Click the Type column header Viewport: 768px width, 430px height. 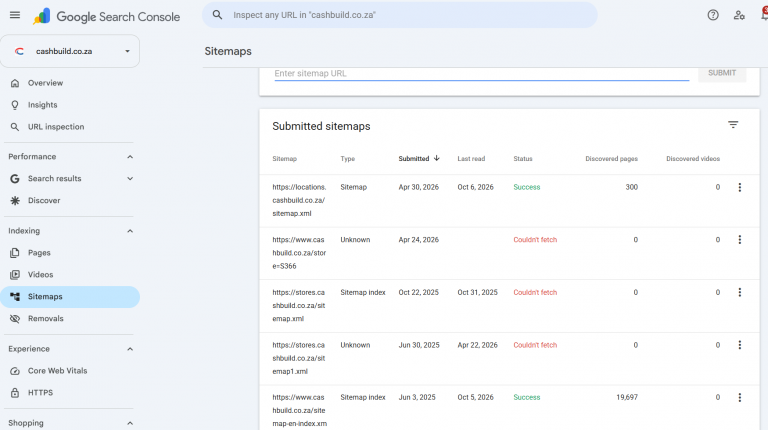click(x=348, y=159)
